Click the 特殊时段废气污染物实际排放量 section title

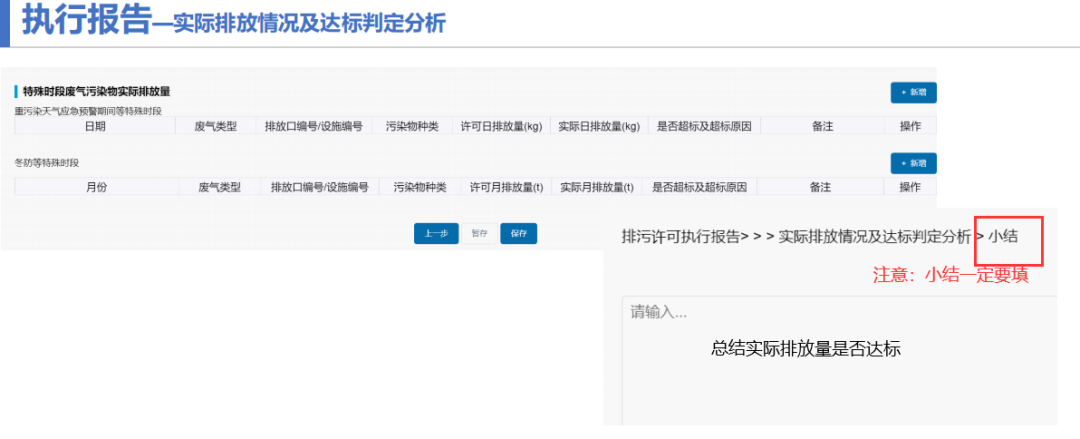pyautogui.click(x=96, y=91)
